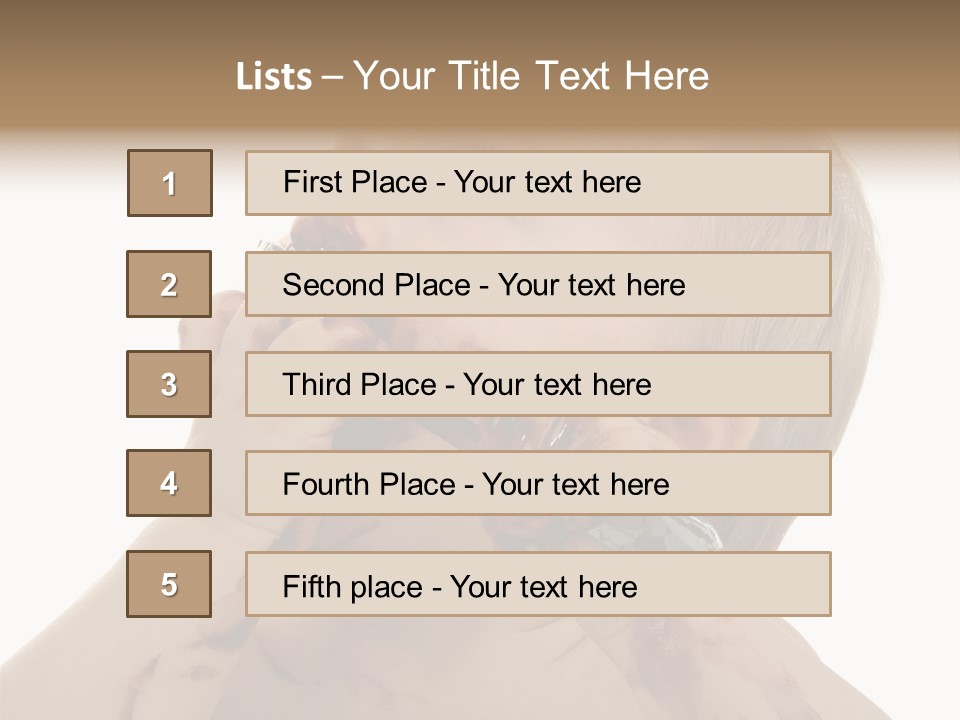Select the number 4 box
Image resolution: width=960 pixels, height=720 pixels.
tap(169, 483)
